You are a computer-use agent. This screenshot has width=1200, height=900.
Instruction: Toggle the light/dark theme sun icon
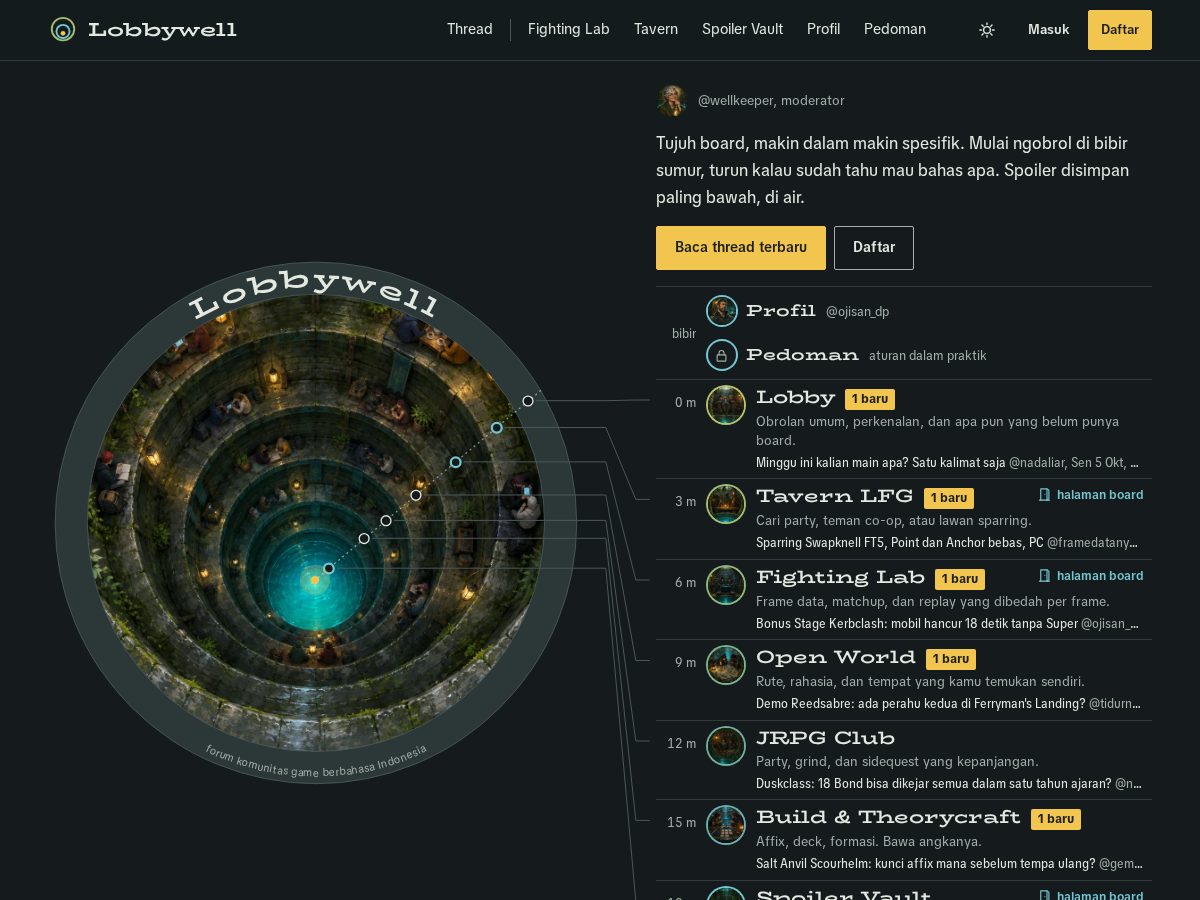click(x=987, y=30)
